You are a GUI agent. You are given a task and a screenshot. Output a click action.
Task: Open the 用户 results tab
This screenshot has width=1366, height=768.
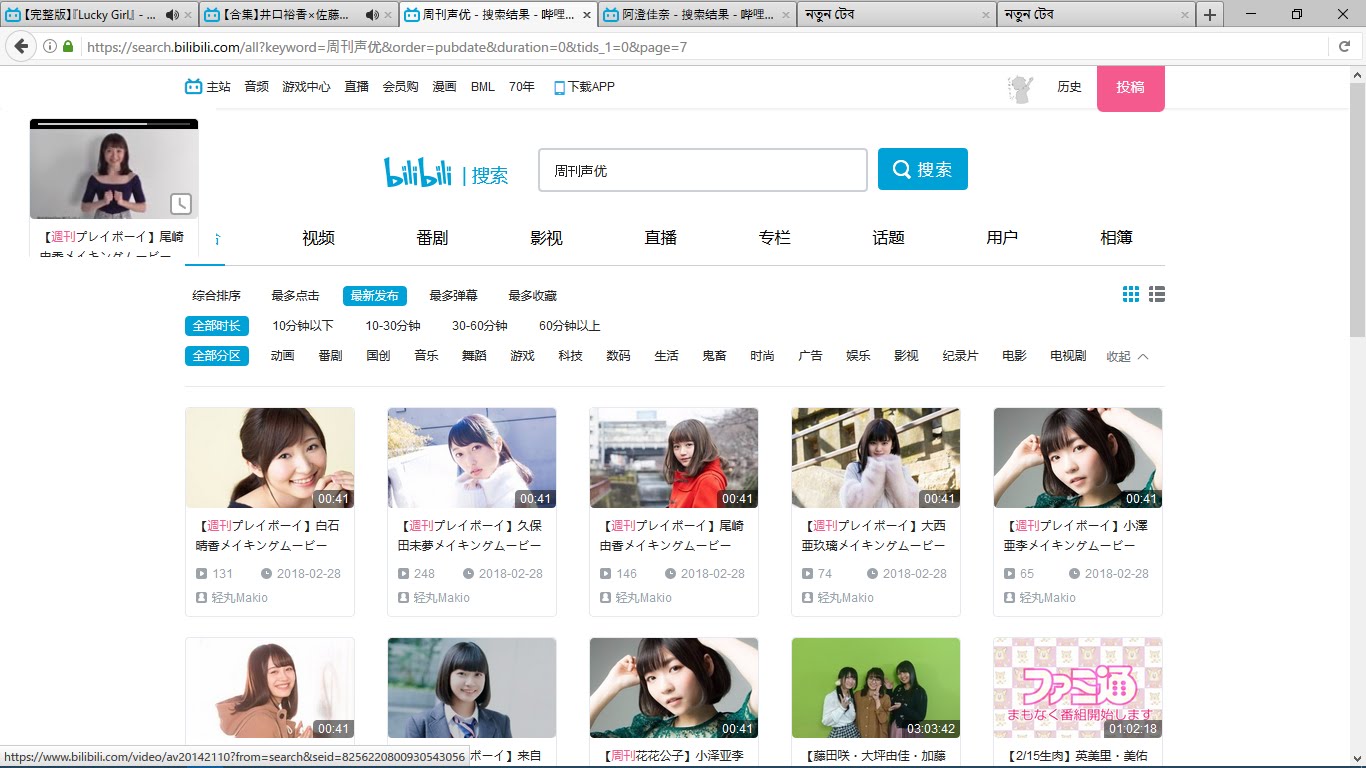[x=1002, y=238]
